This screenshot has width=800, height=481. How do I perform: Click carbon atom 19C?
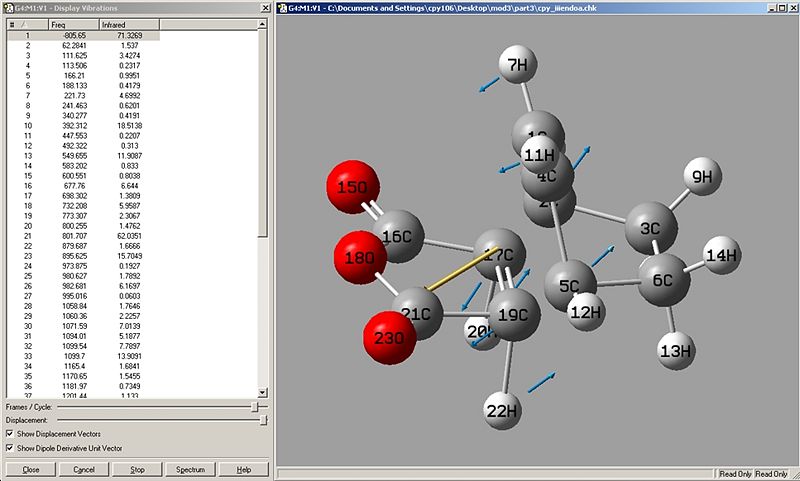pos(513,315)
